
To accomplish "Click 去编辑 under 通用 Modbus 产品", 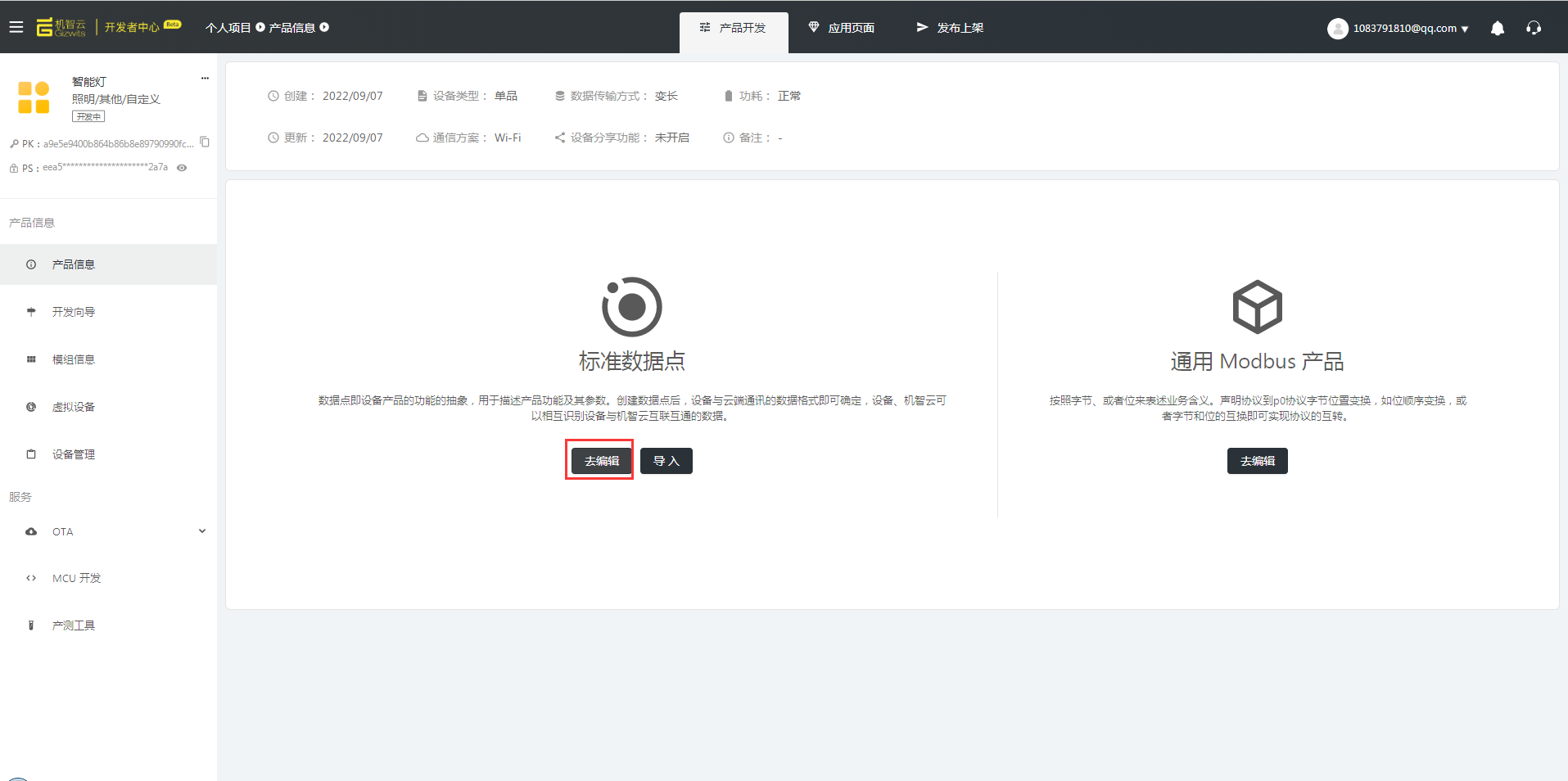I will [1257, 461].
